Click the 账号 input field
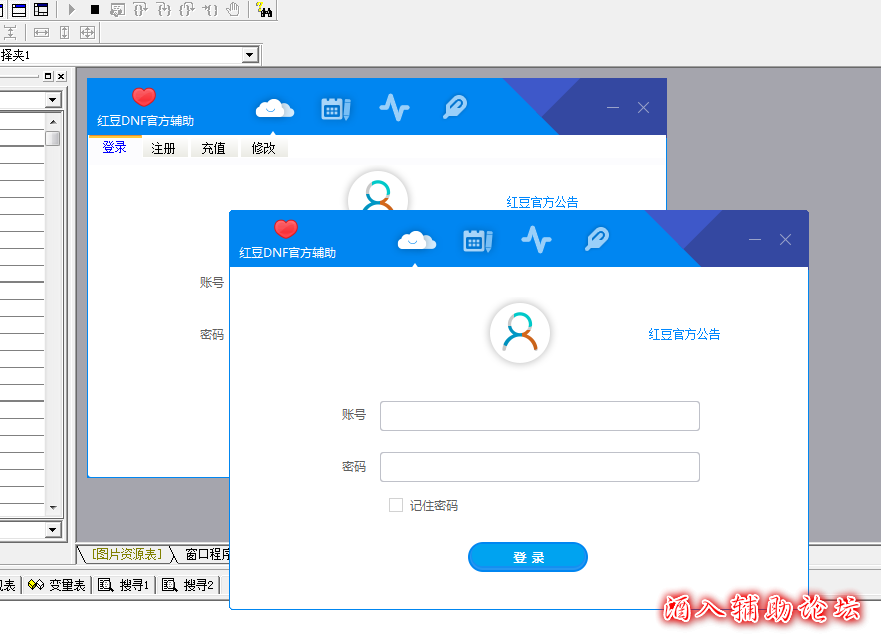Image resolution: width=881 pixels, height=641 pixels. (x=539, y=416)
